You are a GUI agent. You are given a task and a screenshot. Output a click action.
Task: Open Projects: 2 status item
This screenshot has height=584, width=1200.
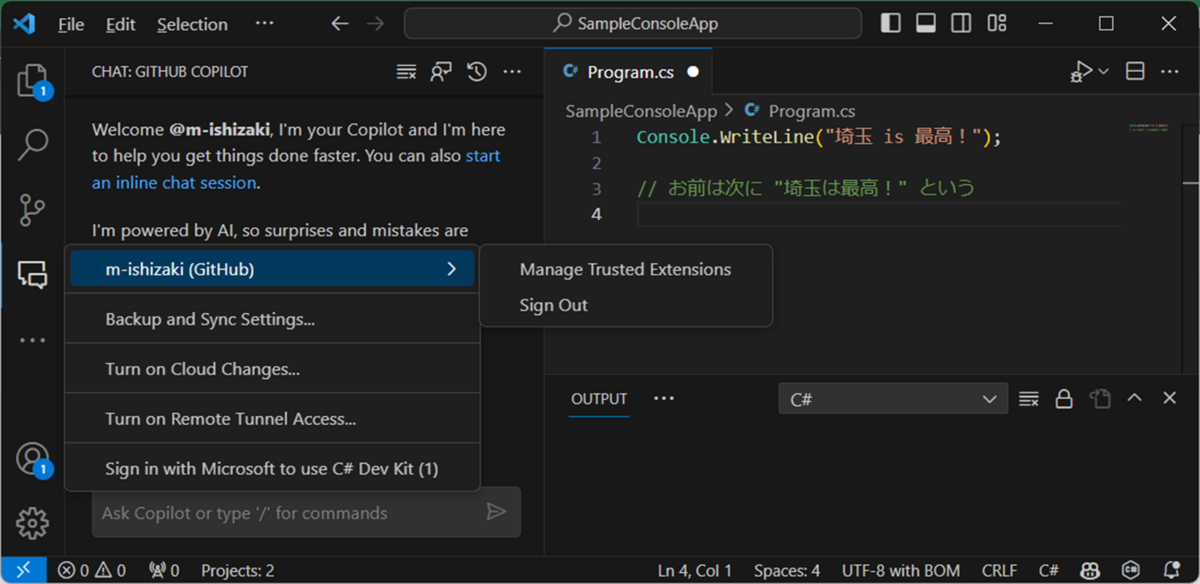(x=238, y=570)
